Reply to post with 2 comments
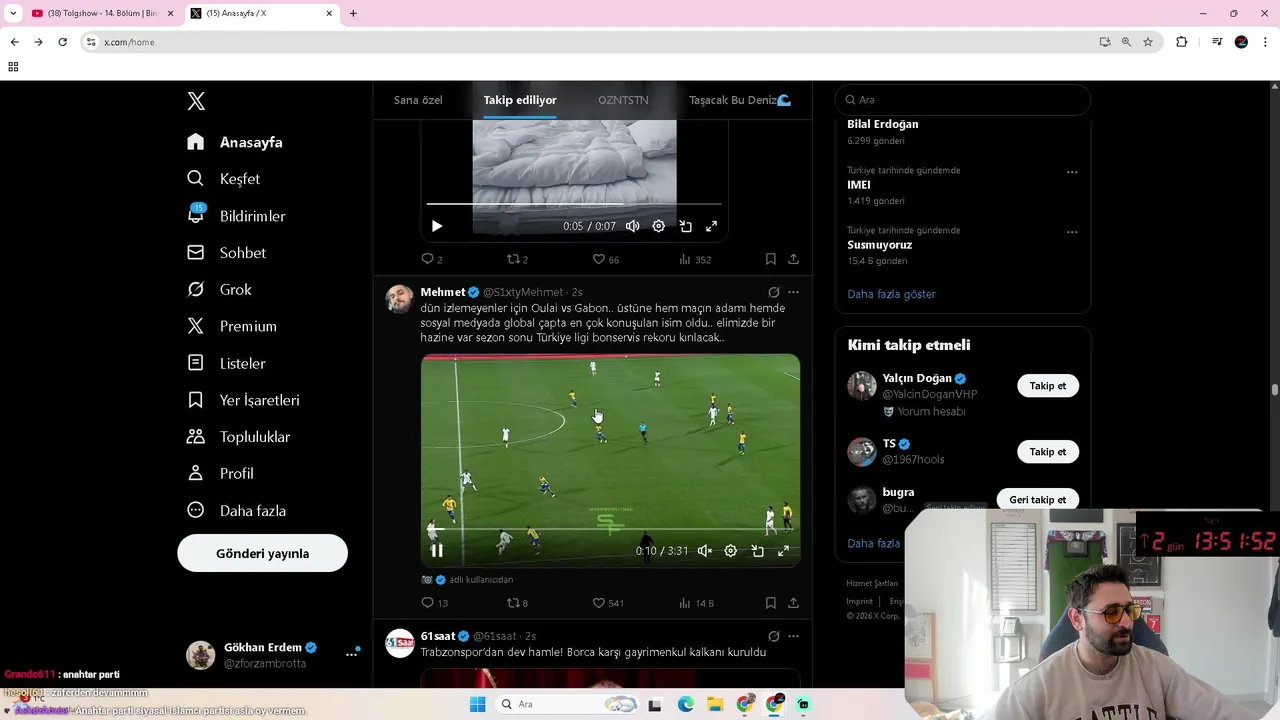This screenshot has width=1280, height=720. coord(432,259)
